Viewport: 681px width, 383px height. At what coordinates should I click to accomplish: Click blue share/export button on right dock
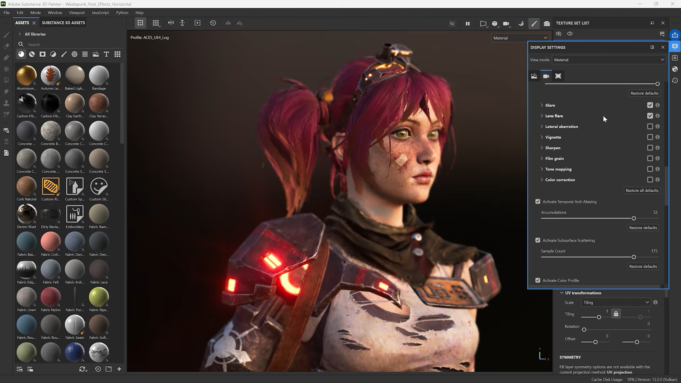click(x=674, y=35)
